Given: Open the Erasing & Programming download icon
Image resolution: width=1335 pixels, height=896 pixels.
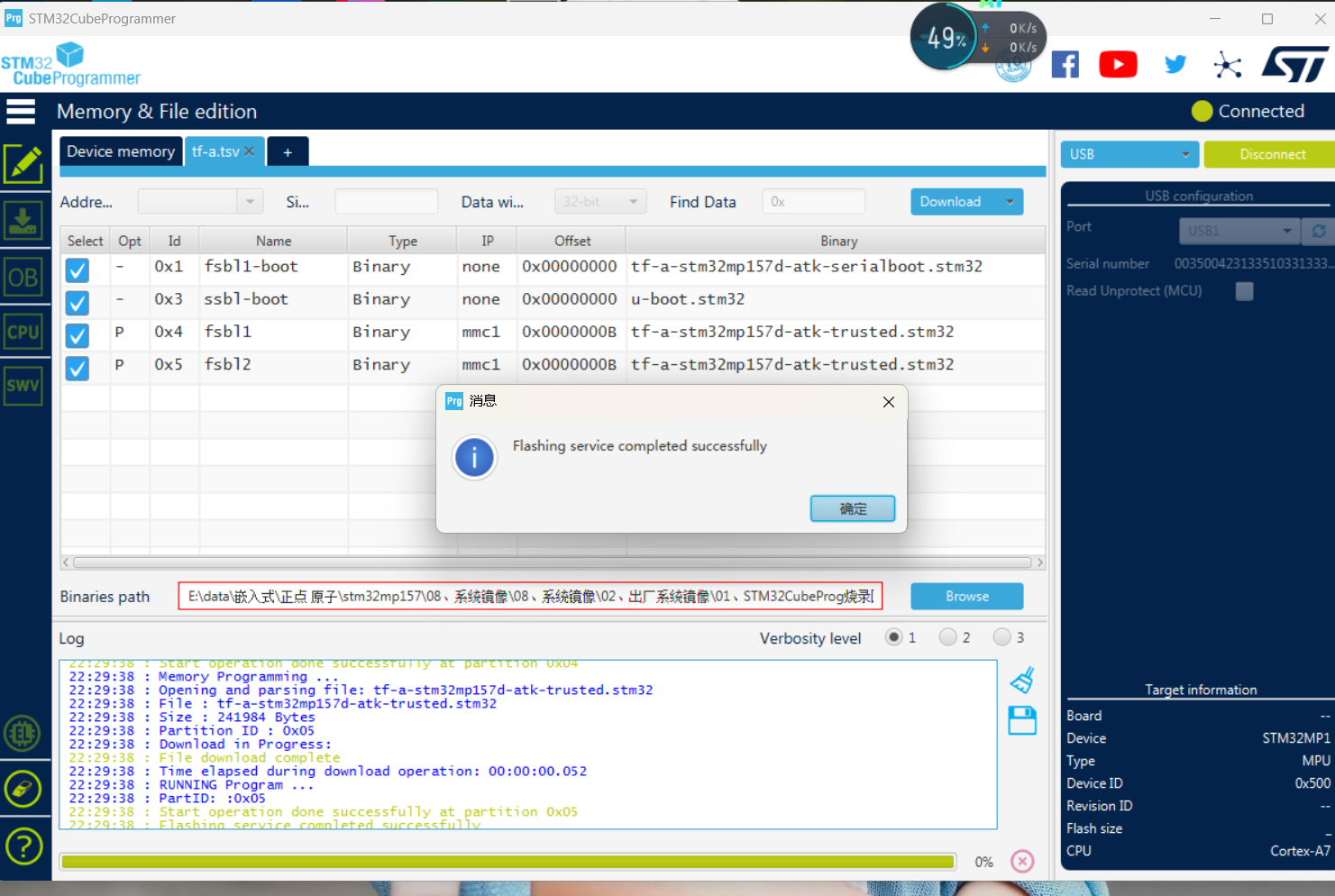Looking at the screenshot, I should click(23, 220).
